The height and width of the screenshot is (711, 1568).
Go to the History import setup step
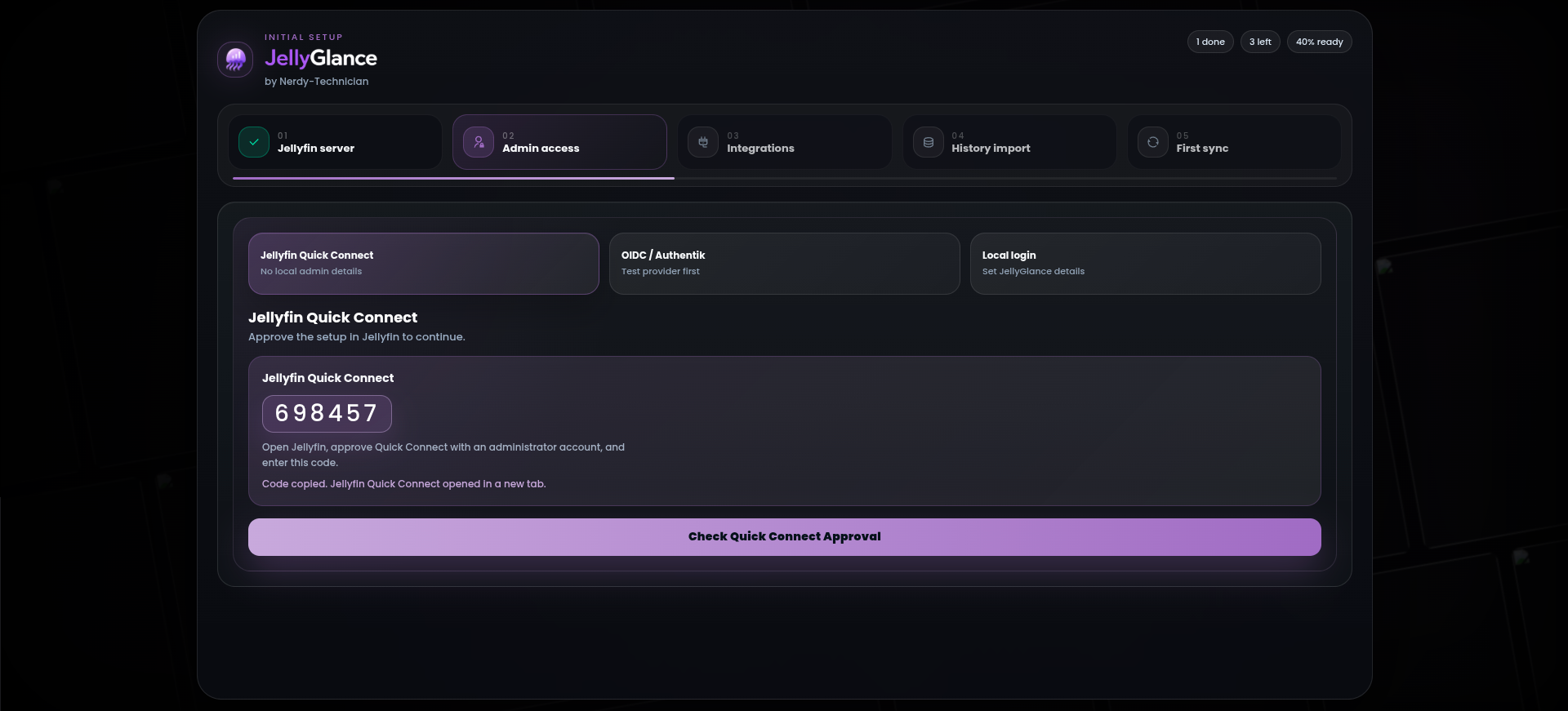(1009, 142)
